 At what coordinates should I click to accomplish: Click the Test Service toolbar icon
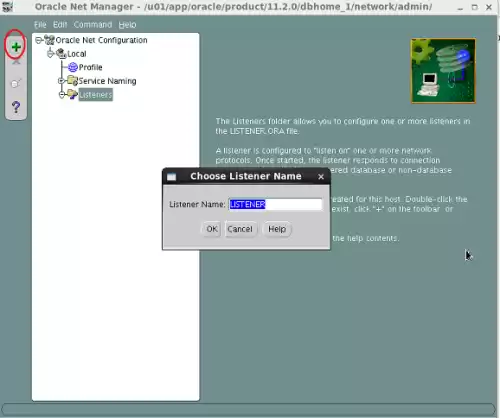[x=16, y=83]
